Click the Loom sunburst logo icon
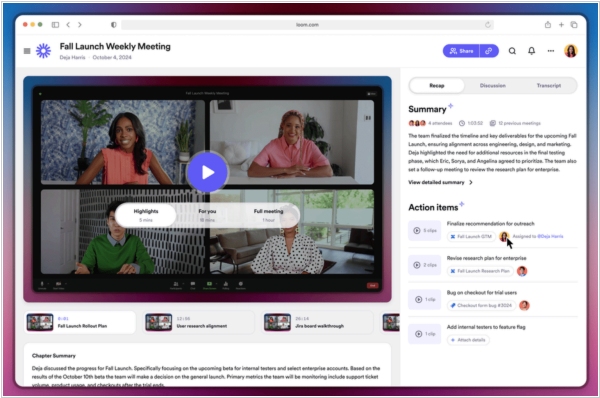The height and width of the screenshot is (398, 600). (43, 51)
